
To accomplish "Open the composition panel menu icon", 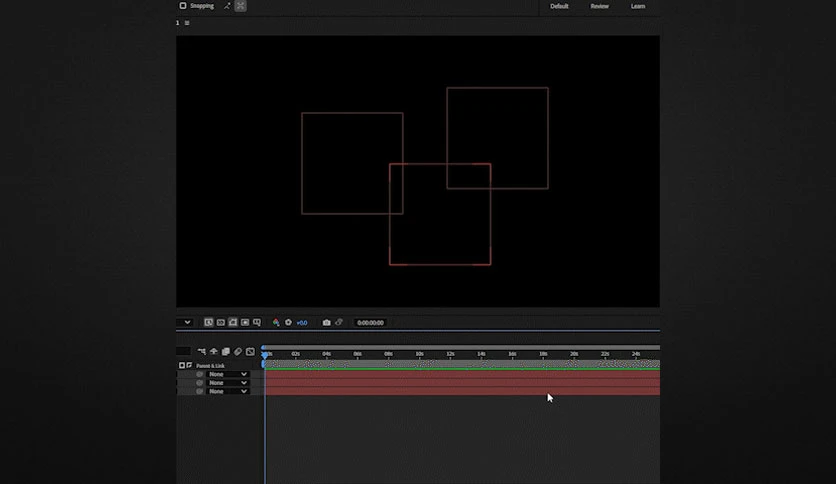I will click(187, 23).
